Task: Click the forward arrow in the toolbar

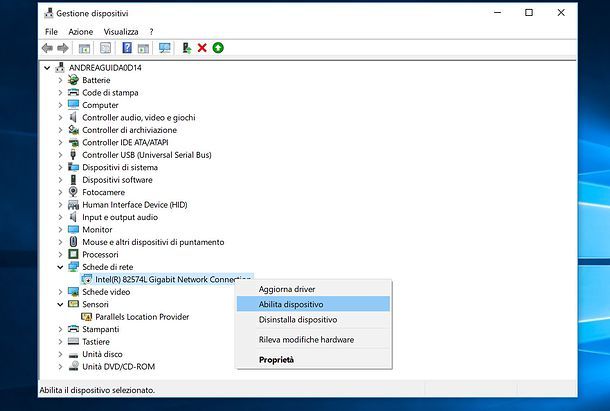Action: coord(62,48)
